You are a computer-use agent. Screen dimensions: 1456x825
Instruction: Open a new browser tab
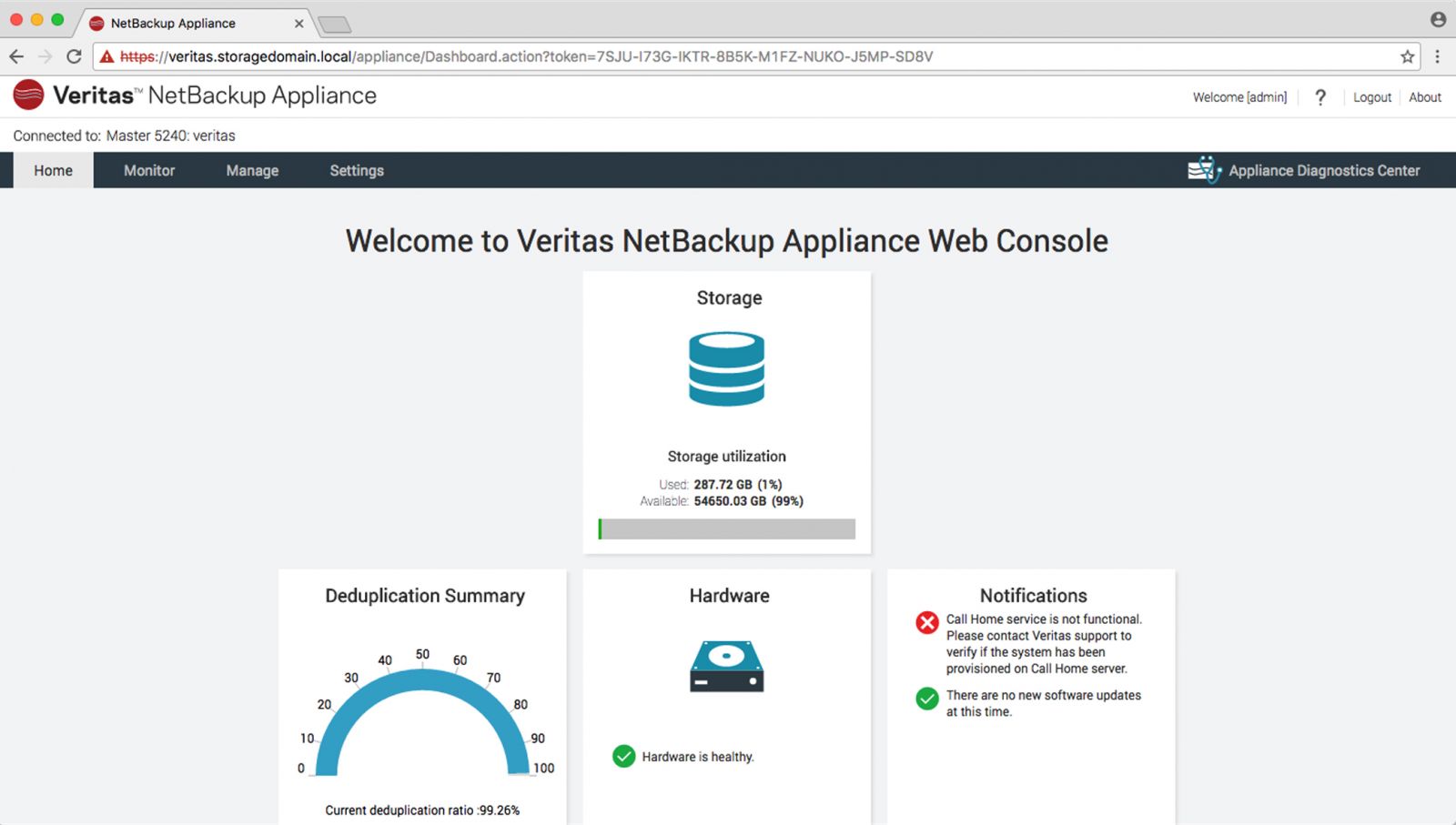tap(334, 25)
